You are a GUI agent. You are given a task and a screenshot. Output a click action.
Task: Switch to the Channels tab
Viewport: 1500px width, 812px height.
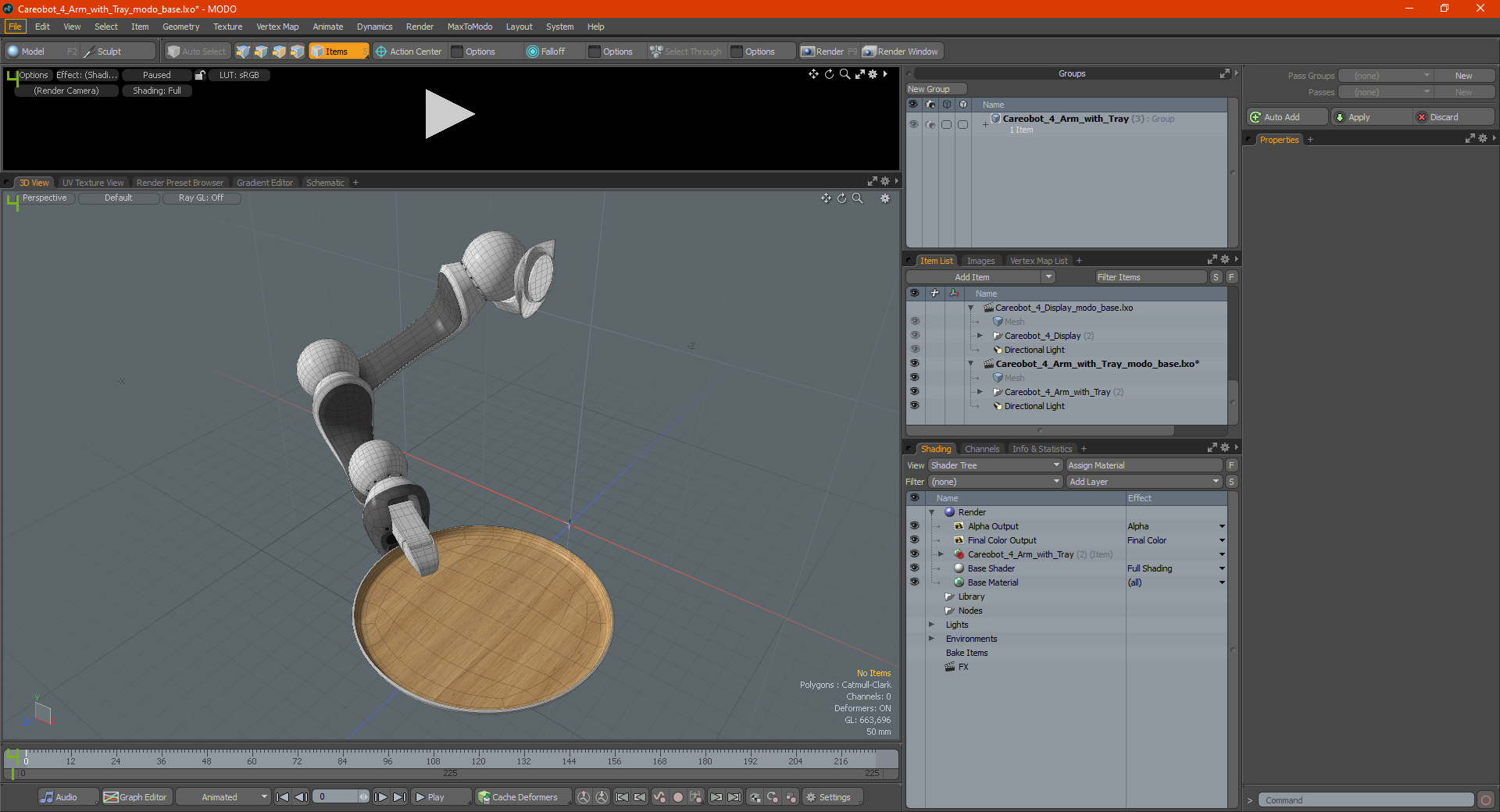click(x=981, y=449)
